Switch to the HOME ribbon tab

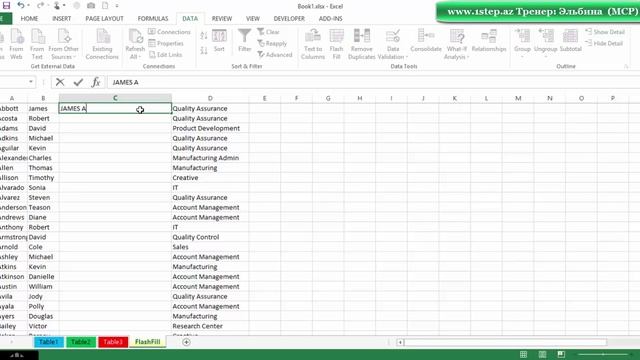(x=29, y=19)
